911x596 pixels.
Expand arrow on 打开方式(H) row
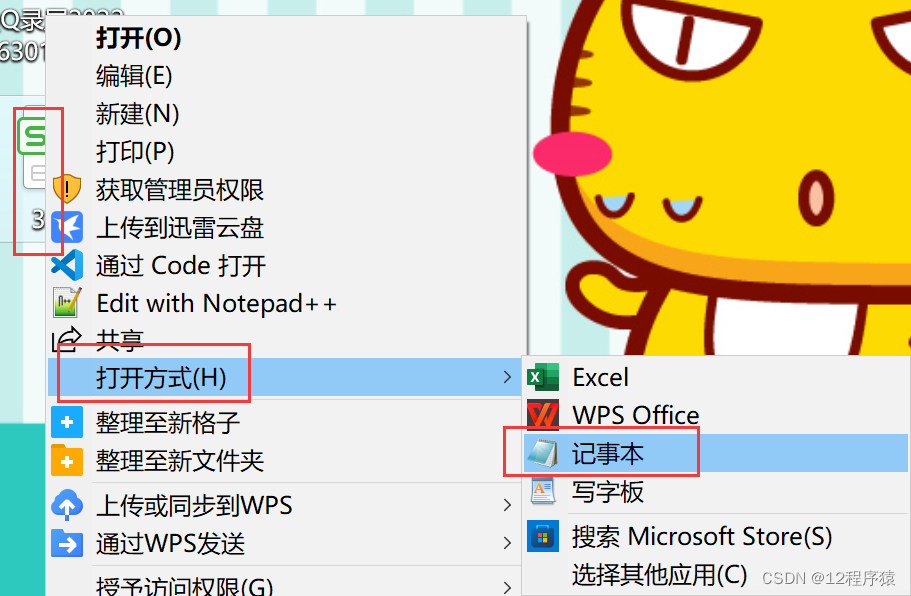point(507,377)
